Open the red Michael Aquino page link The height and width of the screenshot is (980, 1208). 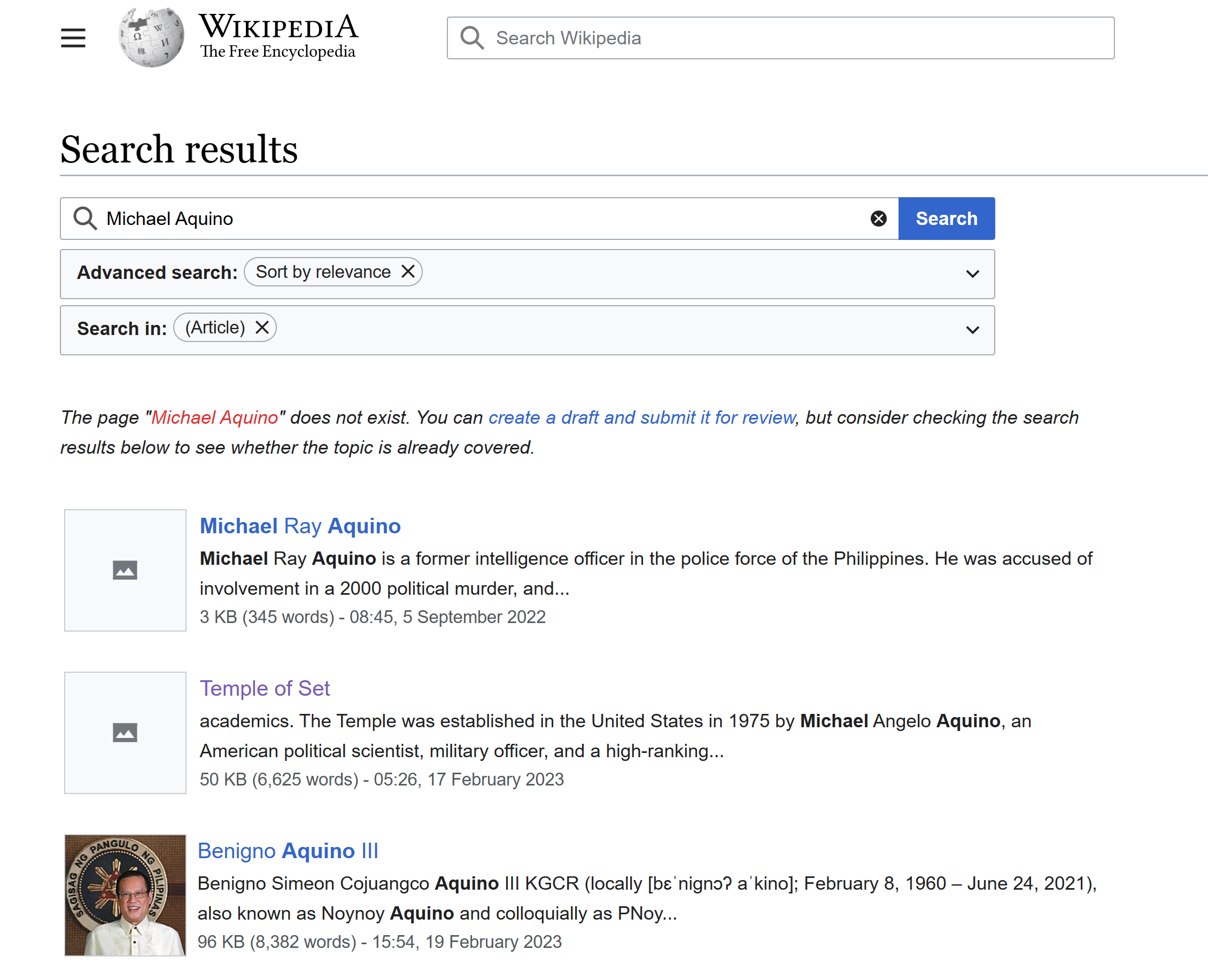click(x=214, y=417)
